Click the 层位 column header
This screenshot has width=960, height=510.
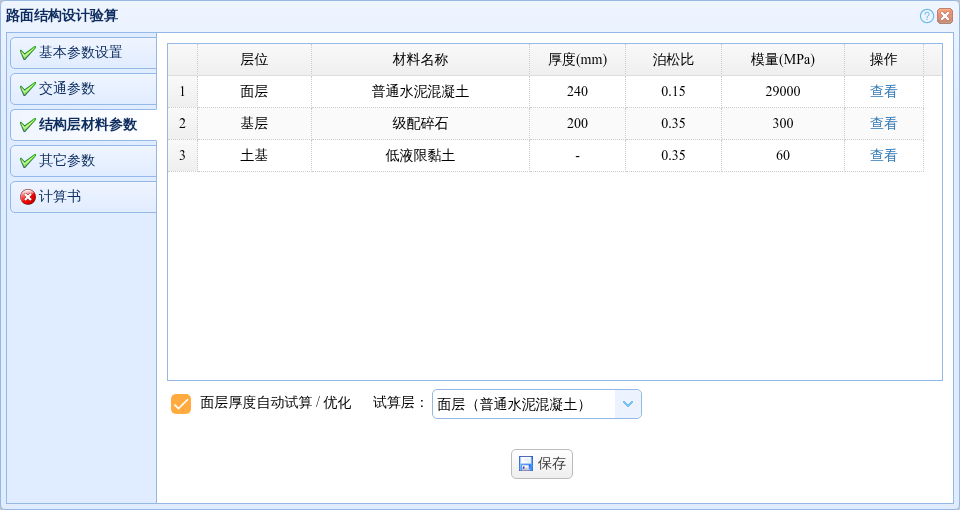click(x=254, y=59)
